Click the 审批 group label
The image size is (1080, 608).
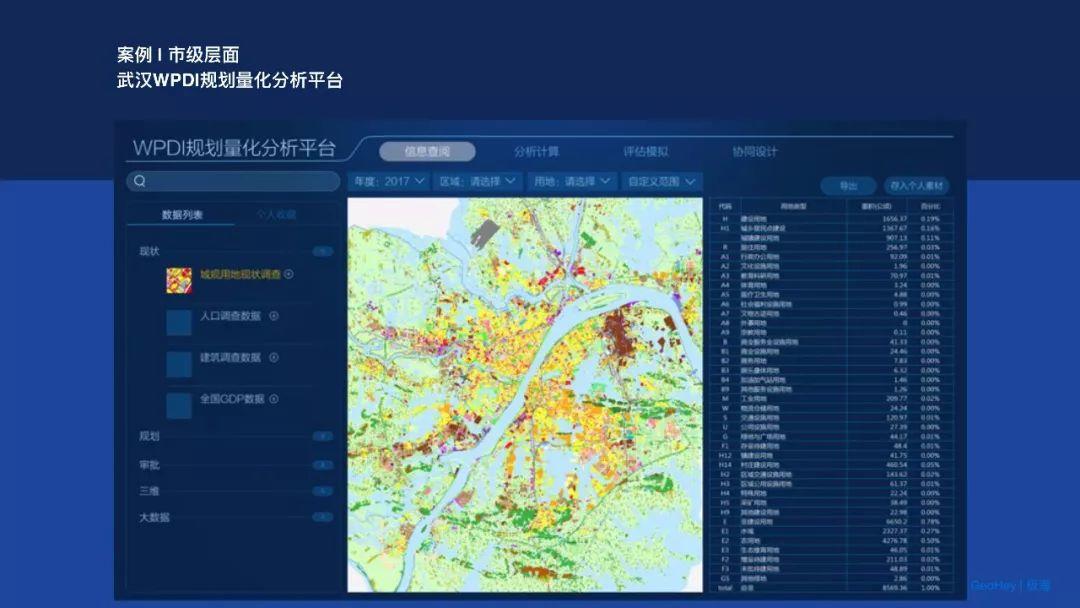149,465
